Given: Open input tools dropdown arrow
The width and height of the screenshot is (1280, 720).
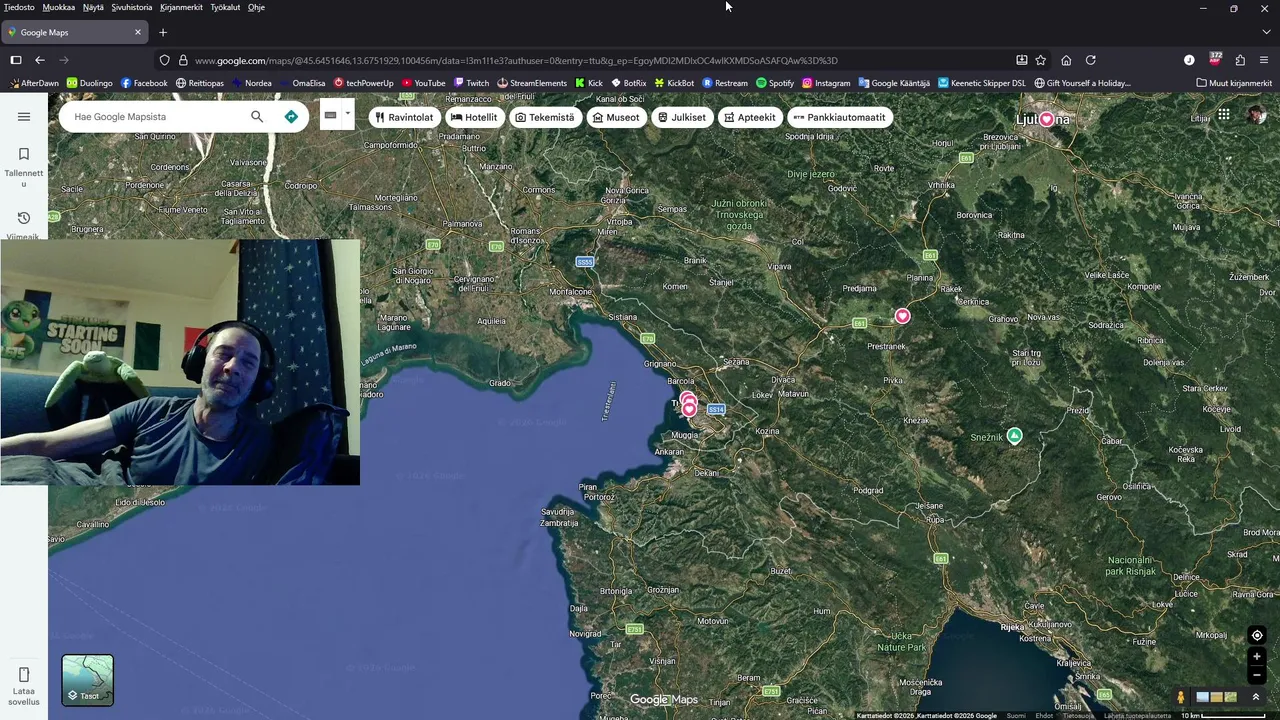Looking at the screenshot, I should point(348,114).
